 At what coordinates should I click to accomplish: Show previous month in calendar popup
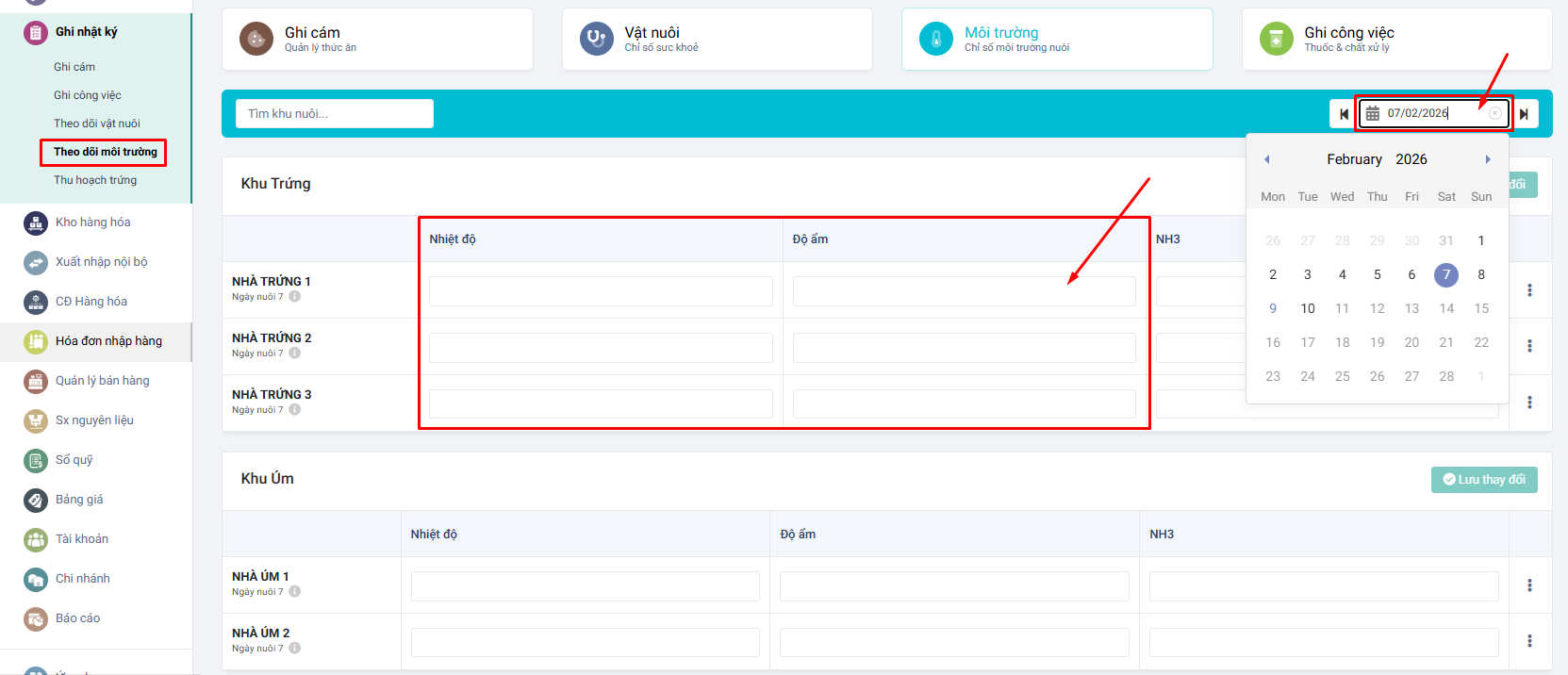tap(1267, 159)
